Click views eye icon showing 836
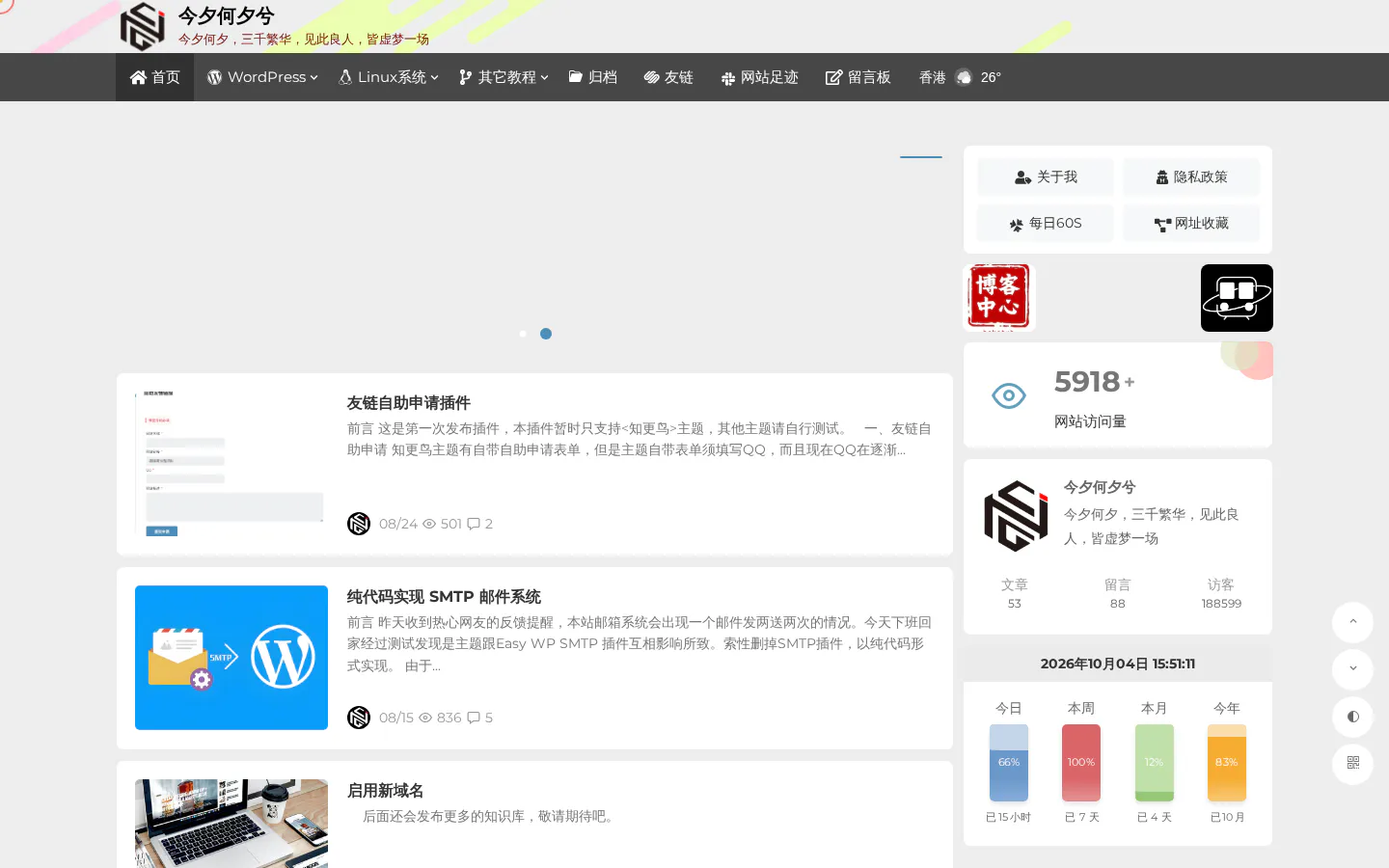Screen dimensions: 1389x868 coord(425,718)
